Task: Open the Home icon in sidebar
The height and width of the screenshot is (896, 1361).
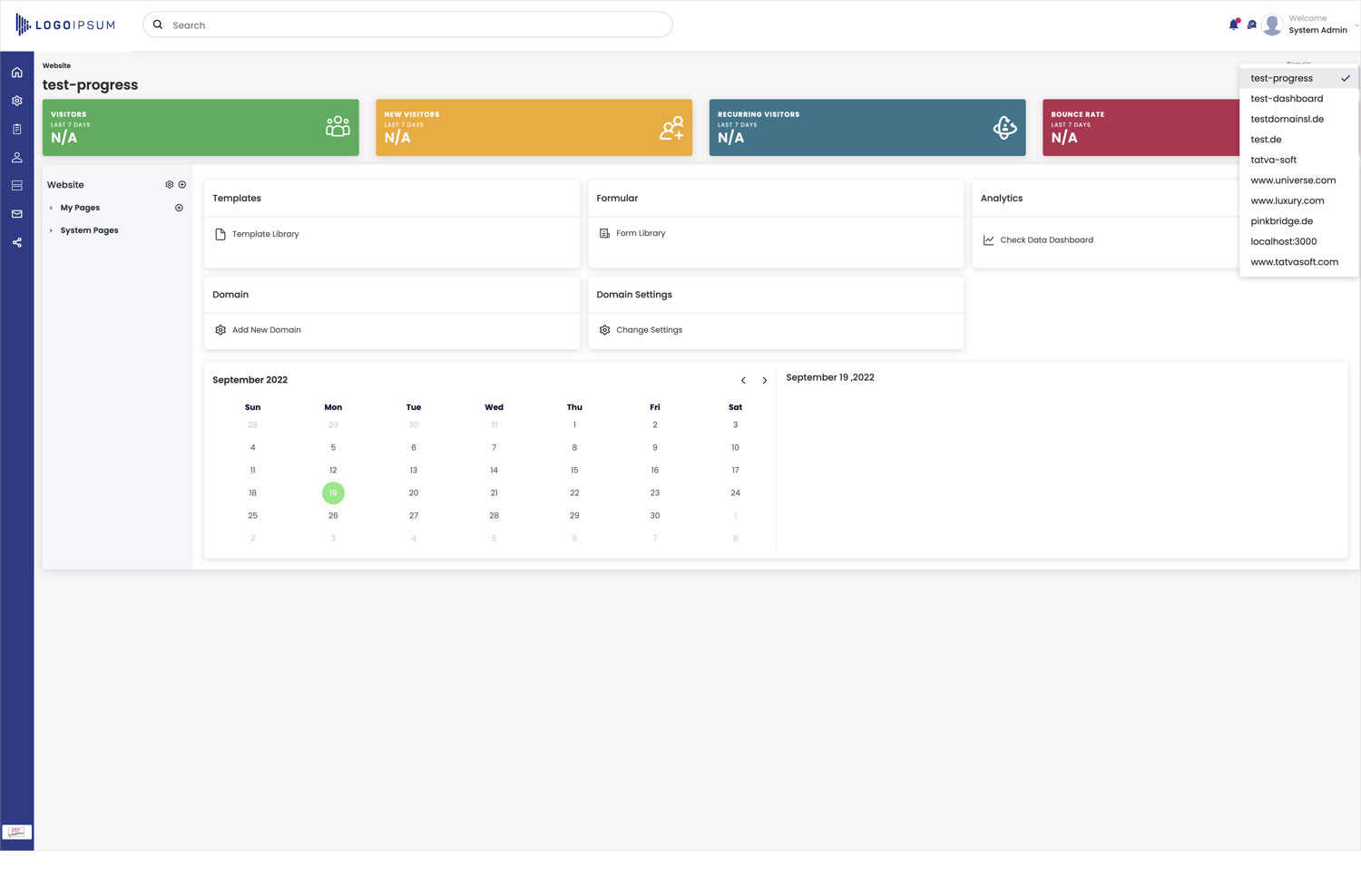Action: 16,73
